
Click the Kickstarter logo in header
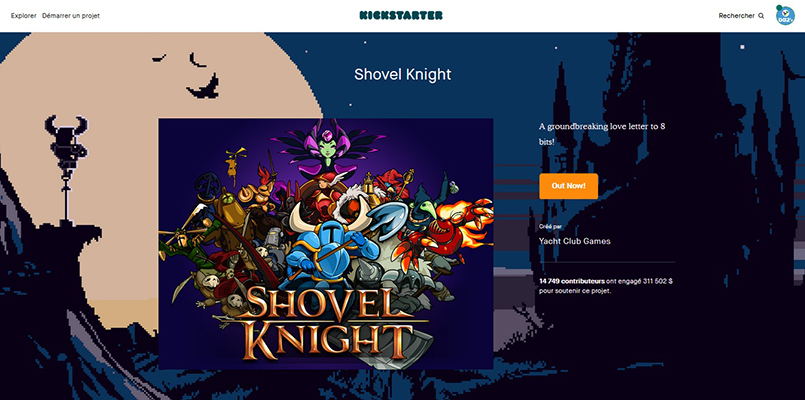click(x=401, y=15)
